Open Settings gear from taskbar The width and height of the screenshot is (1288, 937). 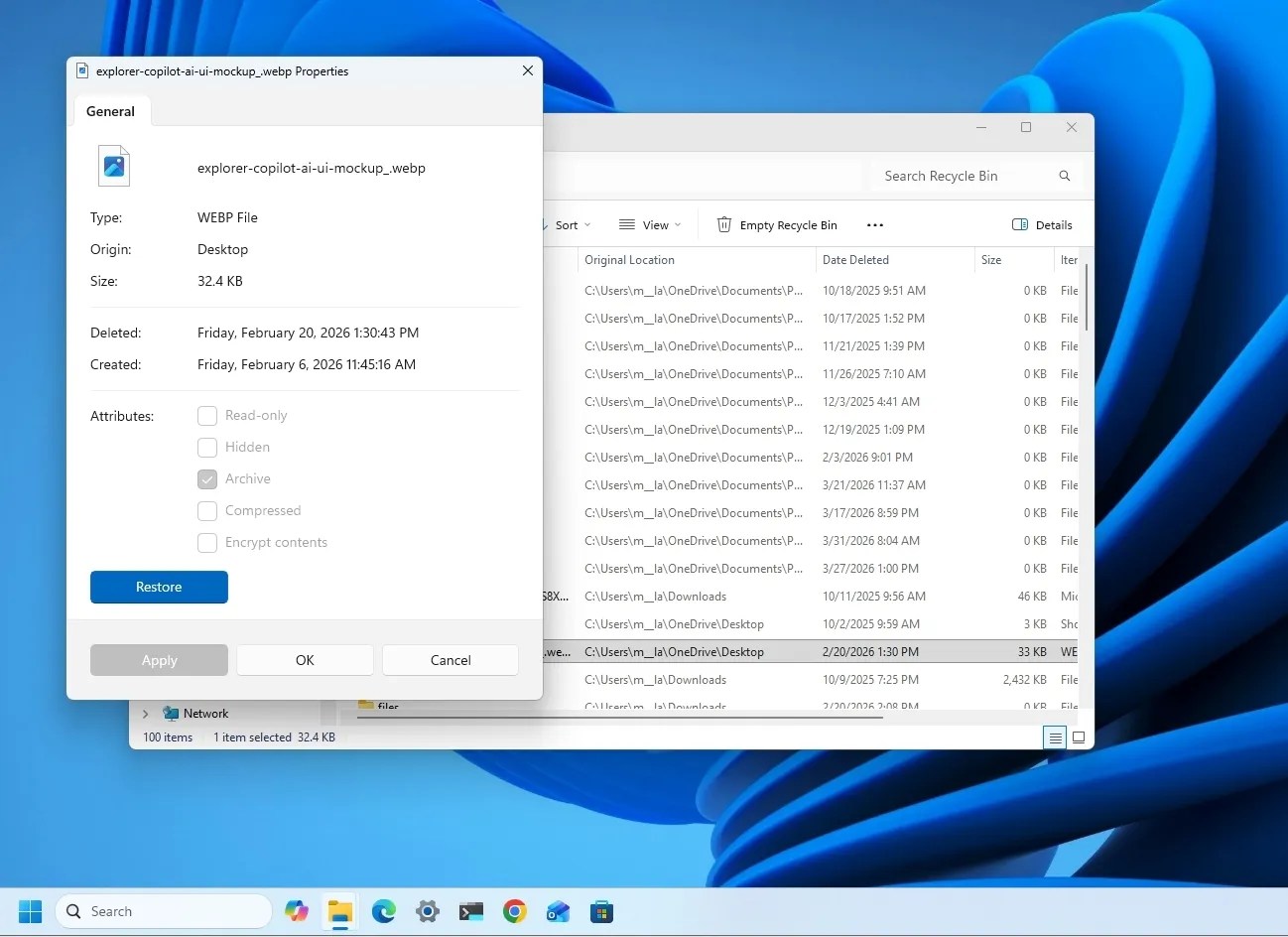point(428,911)
